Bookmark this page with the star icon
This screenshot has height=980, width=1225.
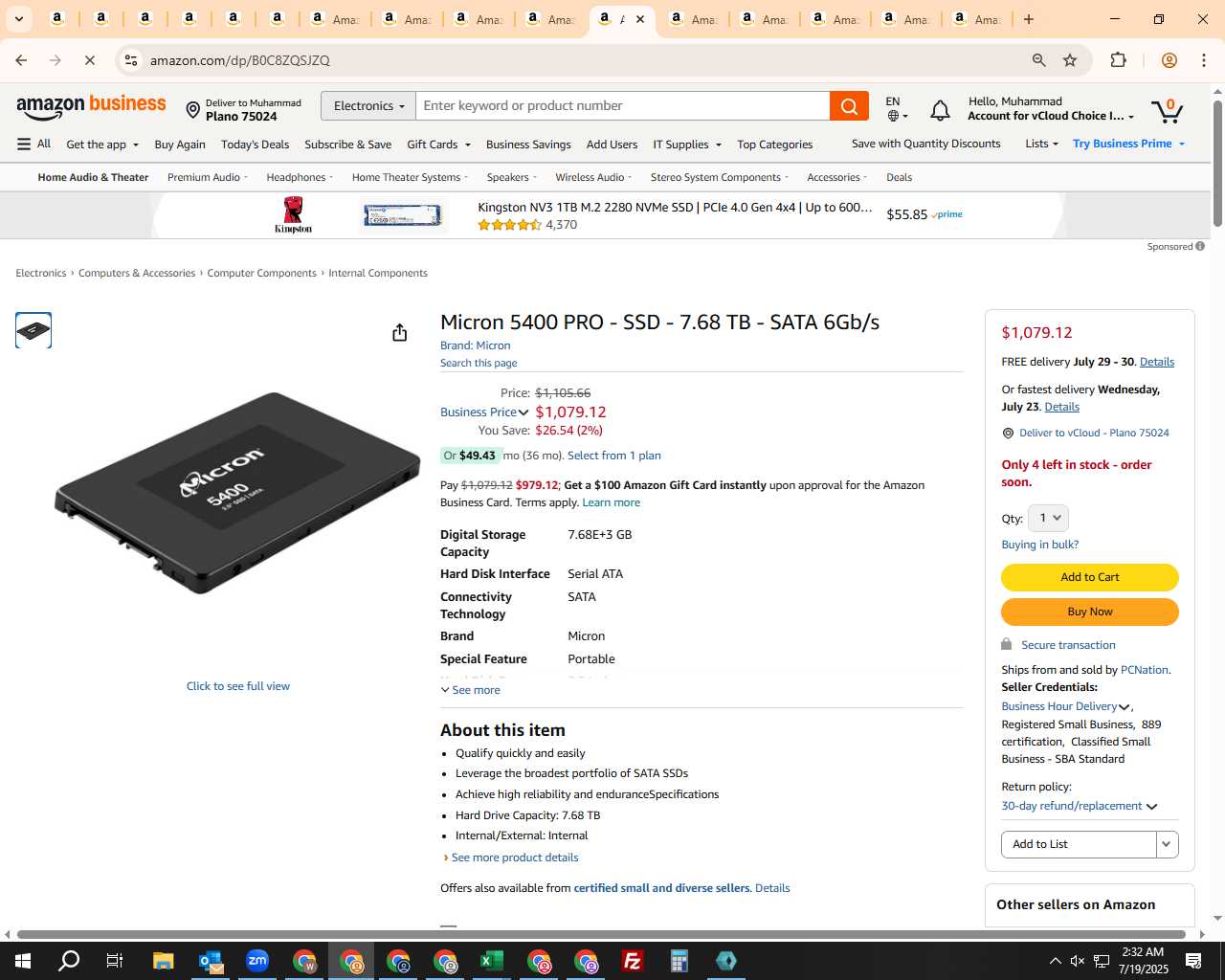(x=1070, y=60)
